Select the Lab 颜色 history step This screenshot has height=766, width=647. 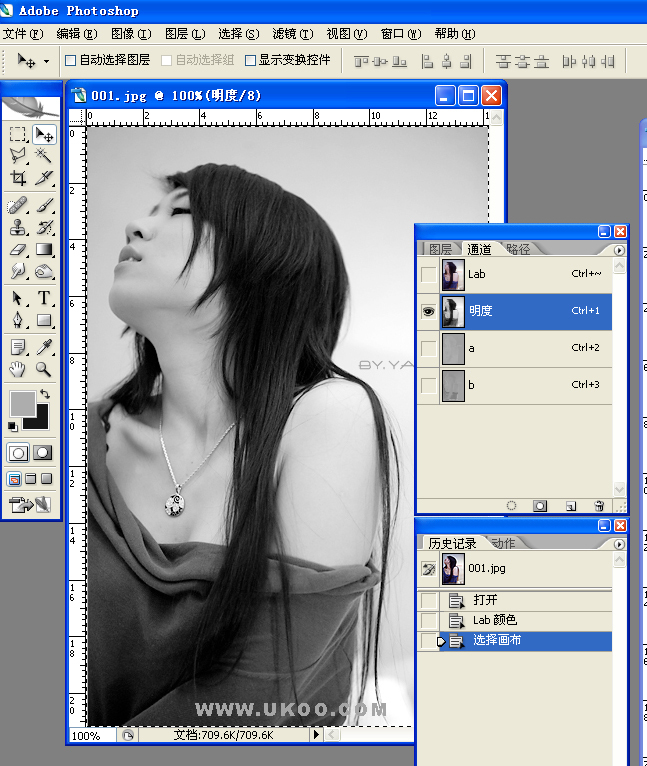(x=495, y=620)
